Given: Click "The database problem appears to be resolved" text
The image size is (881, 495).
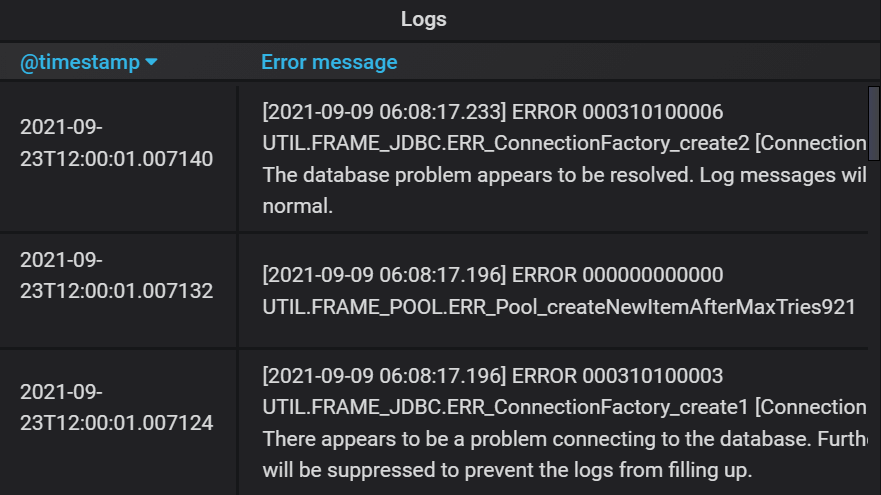Looking at the screenshot, I should (478, 175).
